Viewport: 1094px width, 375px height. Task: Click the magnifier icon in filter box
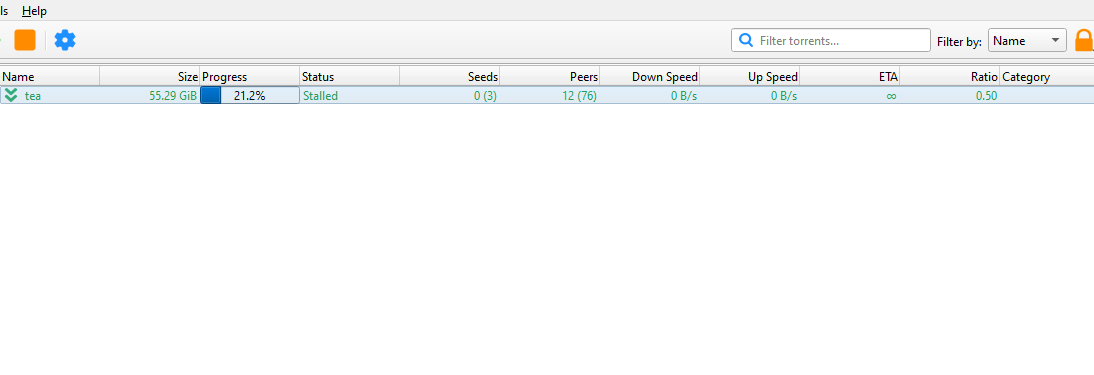[746, 41]
